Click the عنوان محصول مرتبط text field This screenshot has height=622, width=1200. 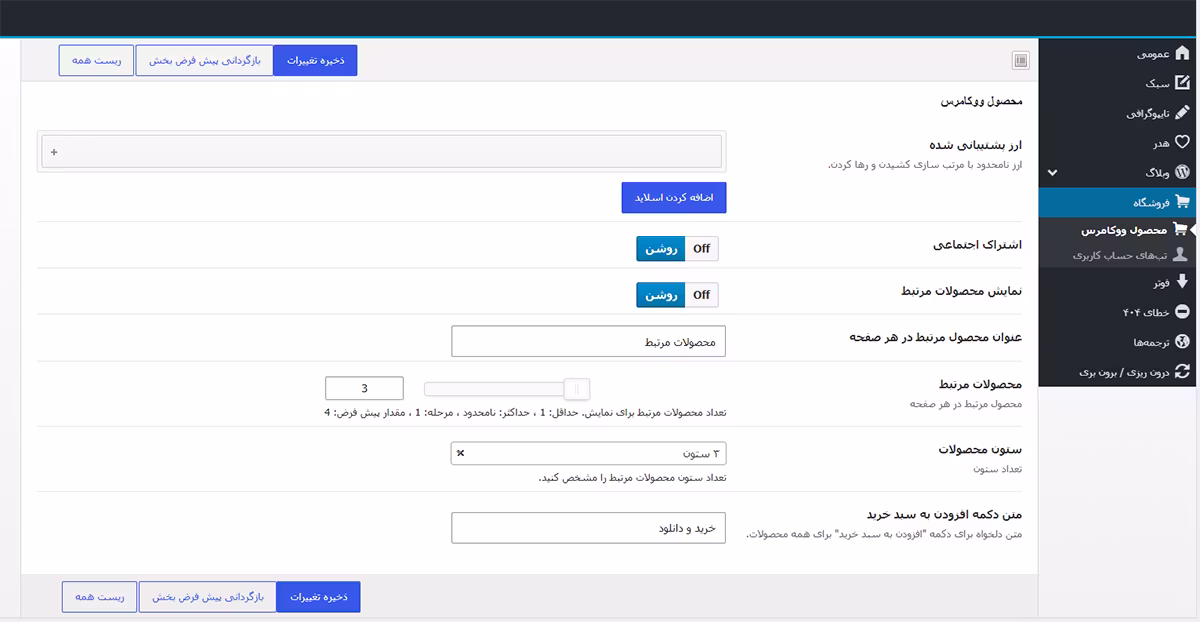click(x=588, y=341)
